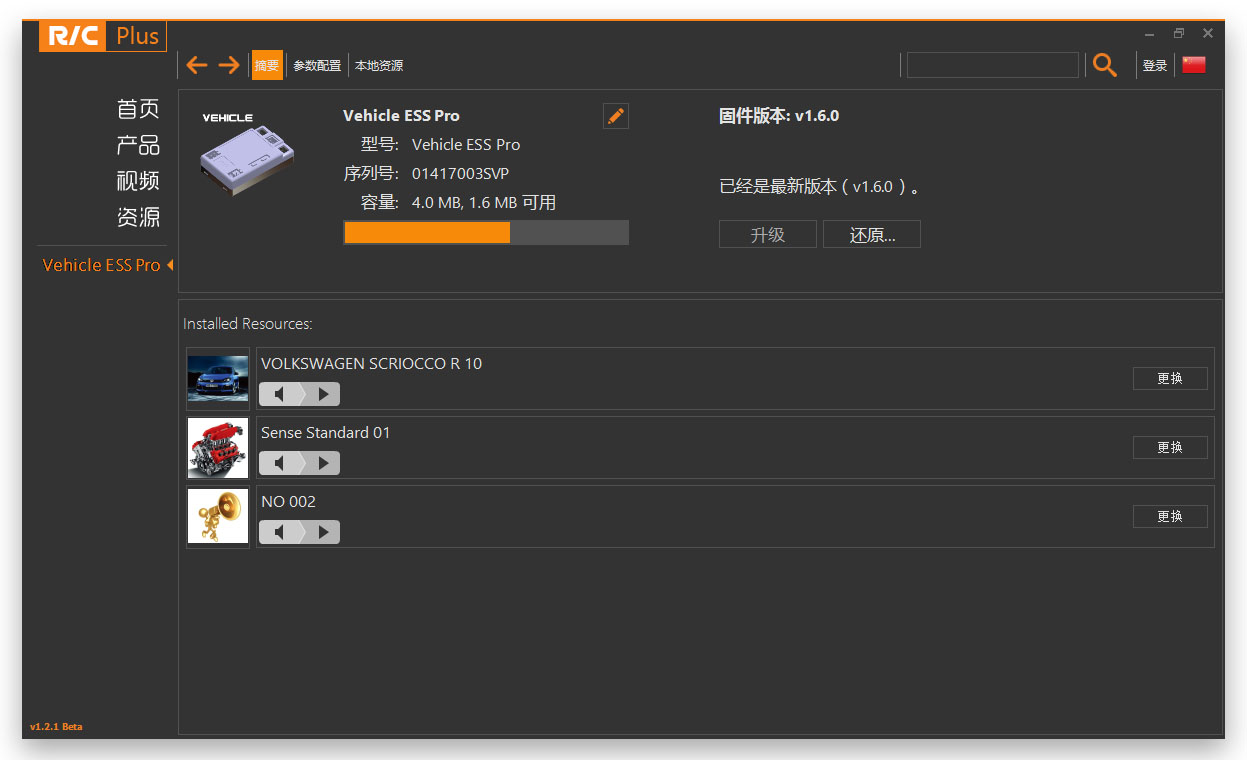This screenshot has width=1247, height=760.
Task: Click the 4.0 MB, 1.6 MB 可用 text
Action: 484,203
